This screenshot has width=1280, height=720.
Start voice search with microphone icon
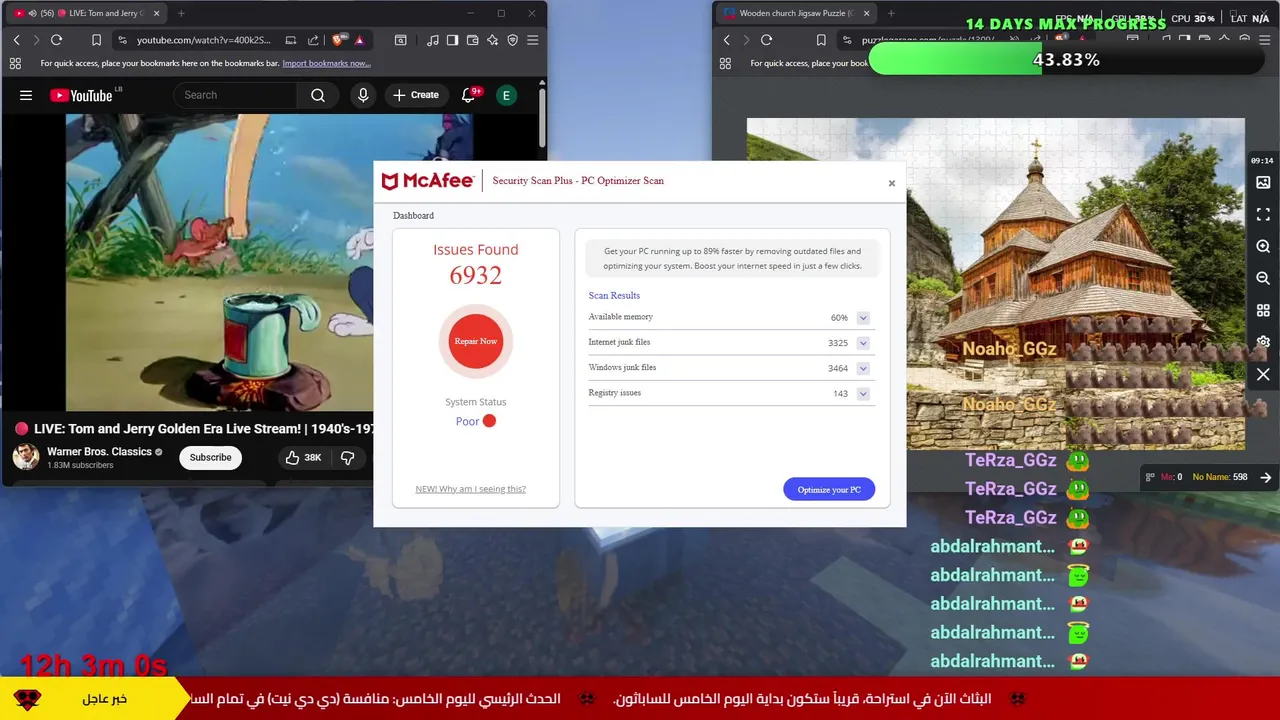[x=363, y=95]
